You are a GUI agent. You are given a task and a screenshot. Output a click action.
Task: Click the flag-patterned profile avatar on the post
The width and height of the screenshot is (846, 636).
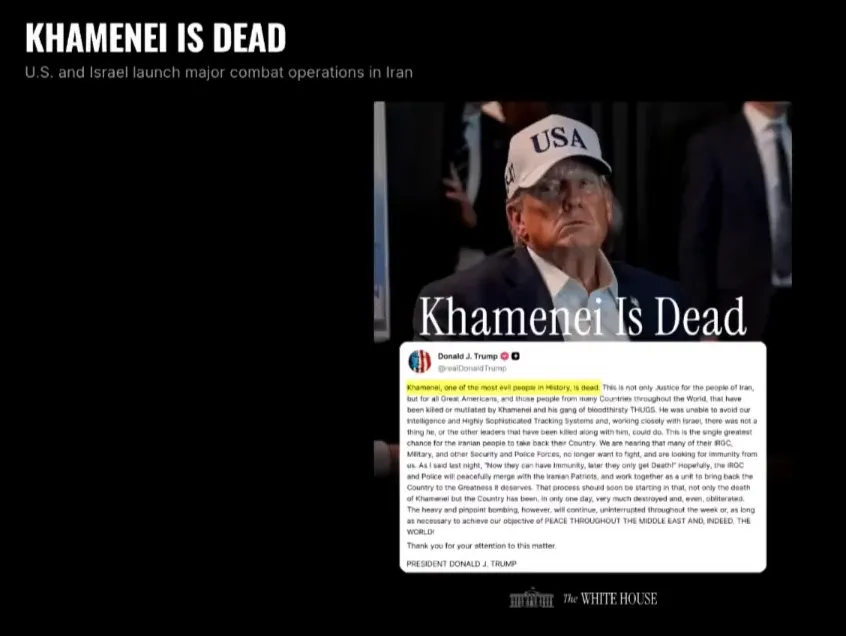point(420,361)
